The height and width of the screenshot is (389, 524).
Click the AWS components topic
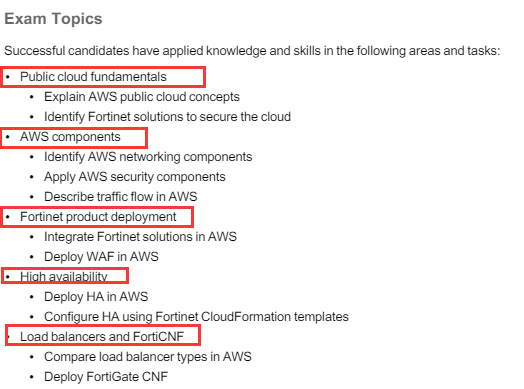70,137
